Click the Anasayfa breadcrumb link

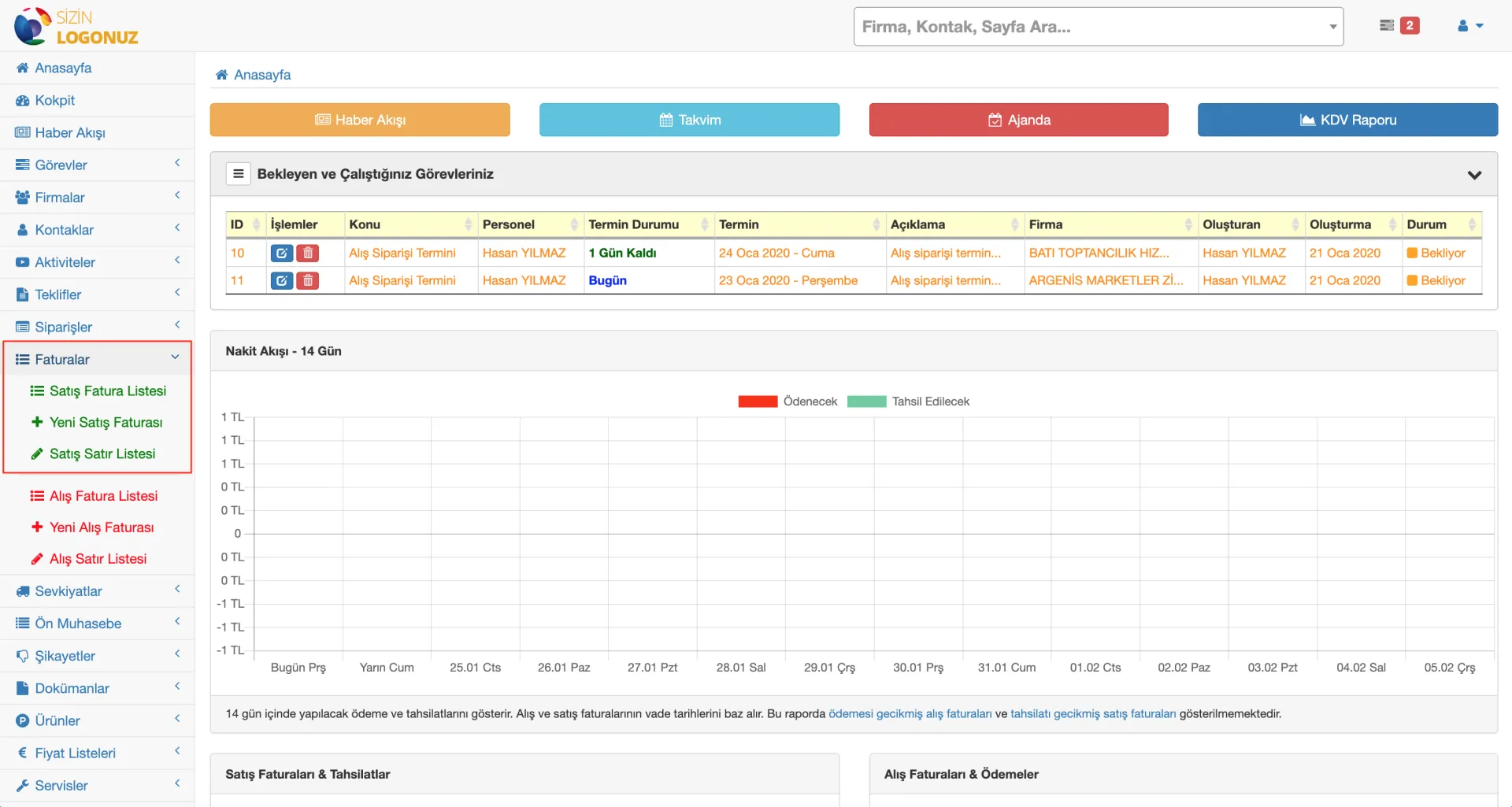click(x=262, y=75)
